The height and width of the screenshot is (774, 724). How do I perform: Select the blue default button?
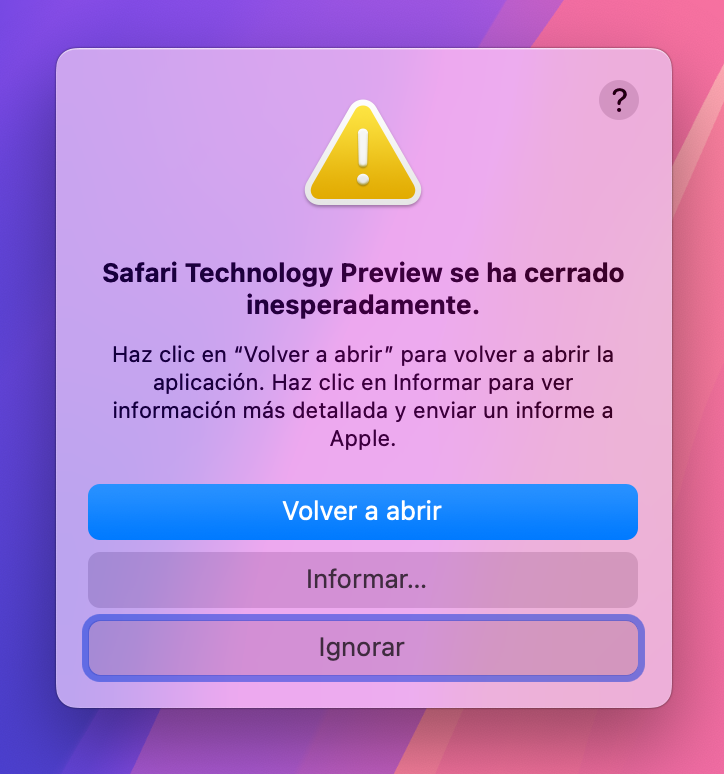[x=363, y=512]
